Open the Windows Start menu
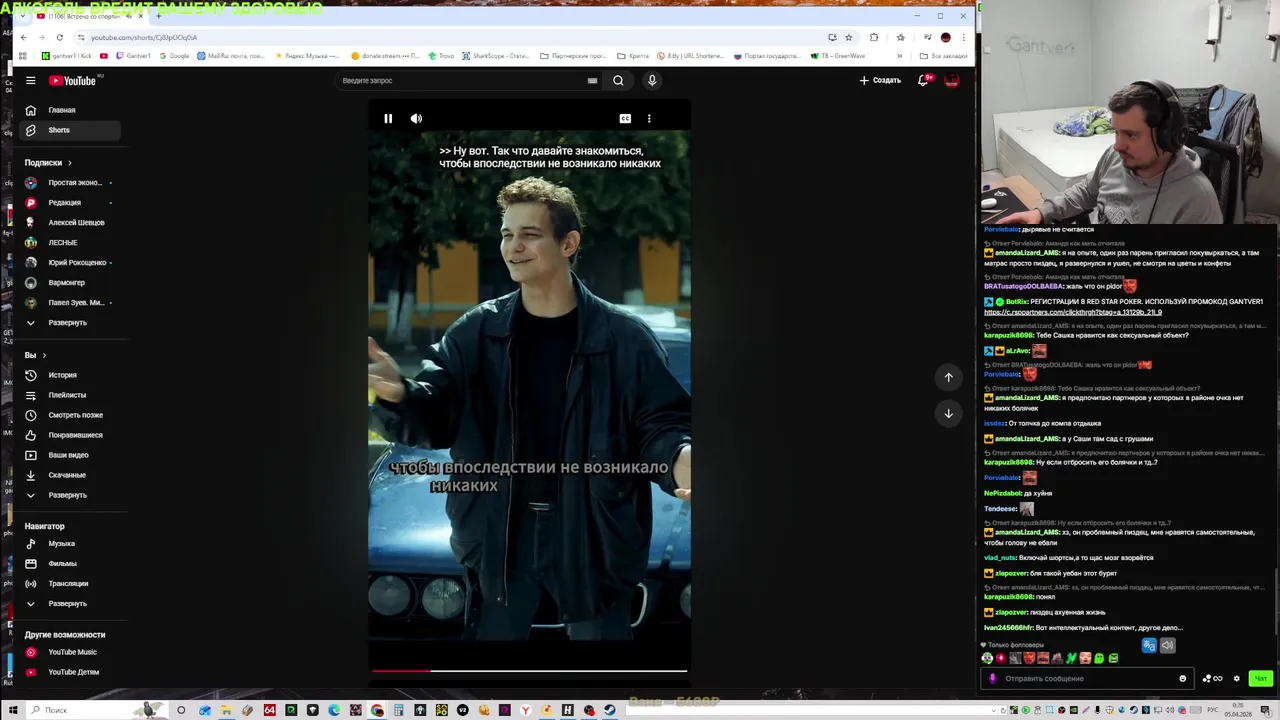Screen dimensions: 1280x720 [x=12, y=710]
